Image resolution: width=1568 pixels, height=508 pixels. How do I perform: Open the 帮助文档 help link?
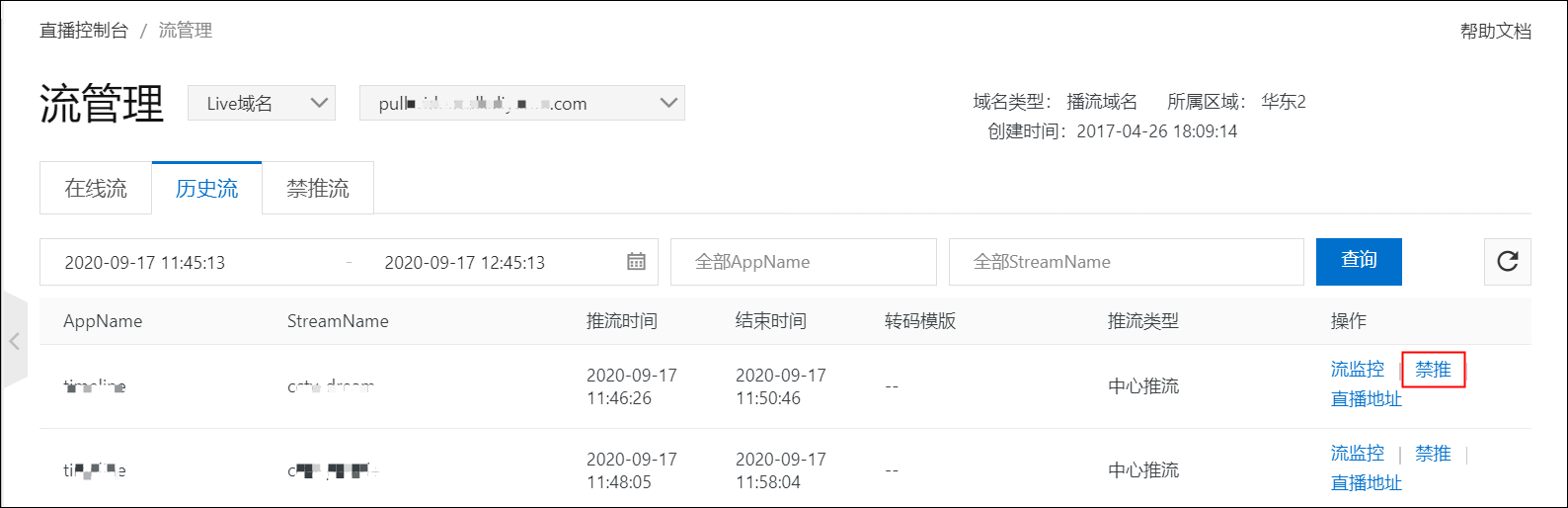pos(1496,31)
